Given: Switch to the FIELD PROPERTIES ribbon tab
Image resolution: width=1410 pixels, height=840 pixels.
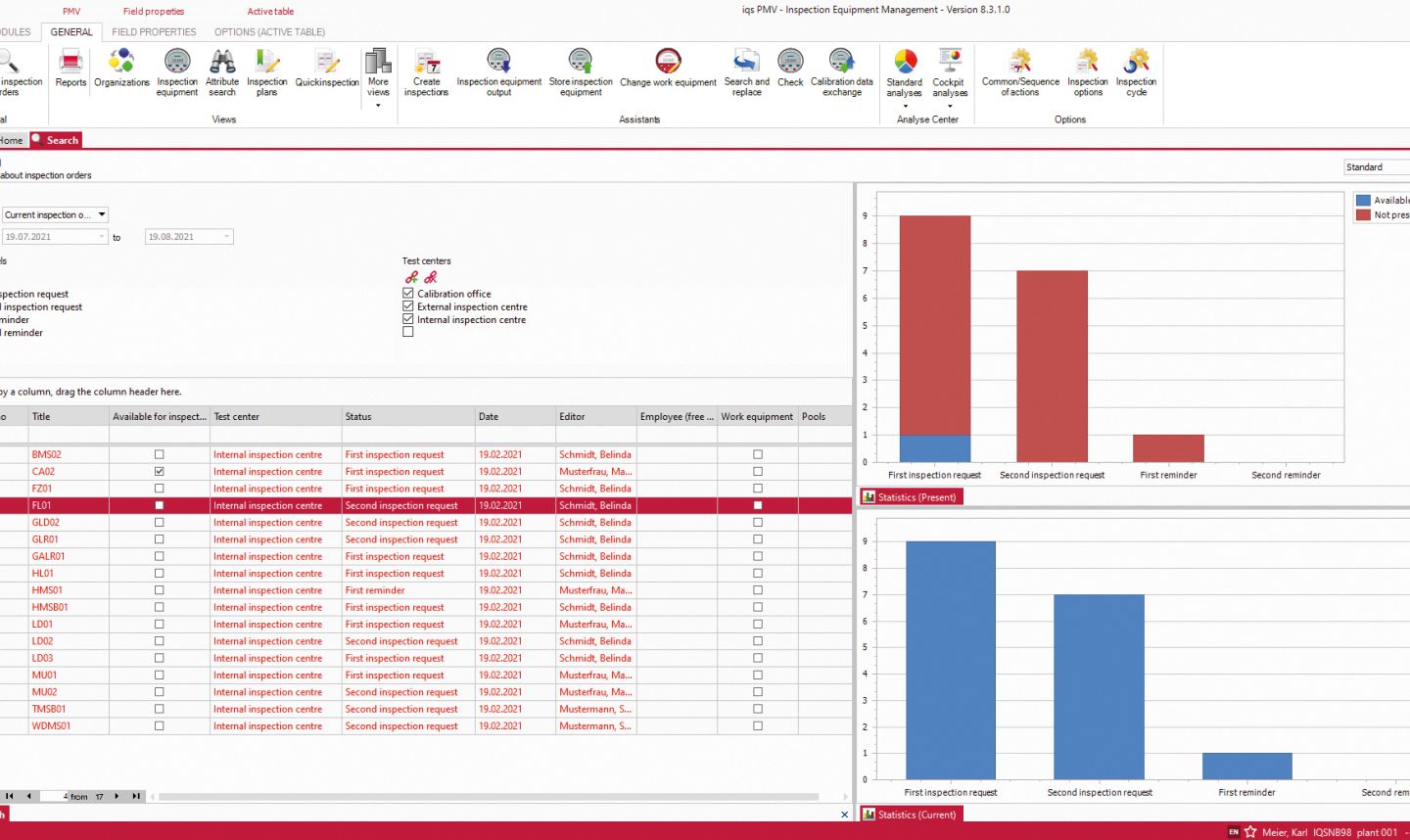Looking at the screenshot, I should click(154, 31).
